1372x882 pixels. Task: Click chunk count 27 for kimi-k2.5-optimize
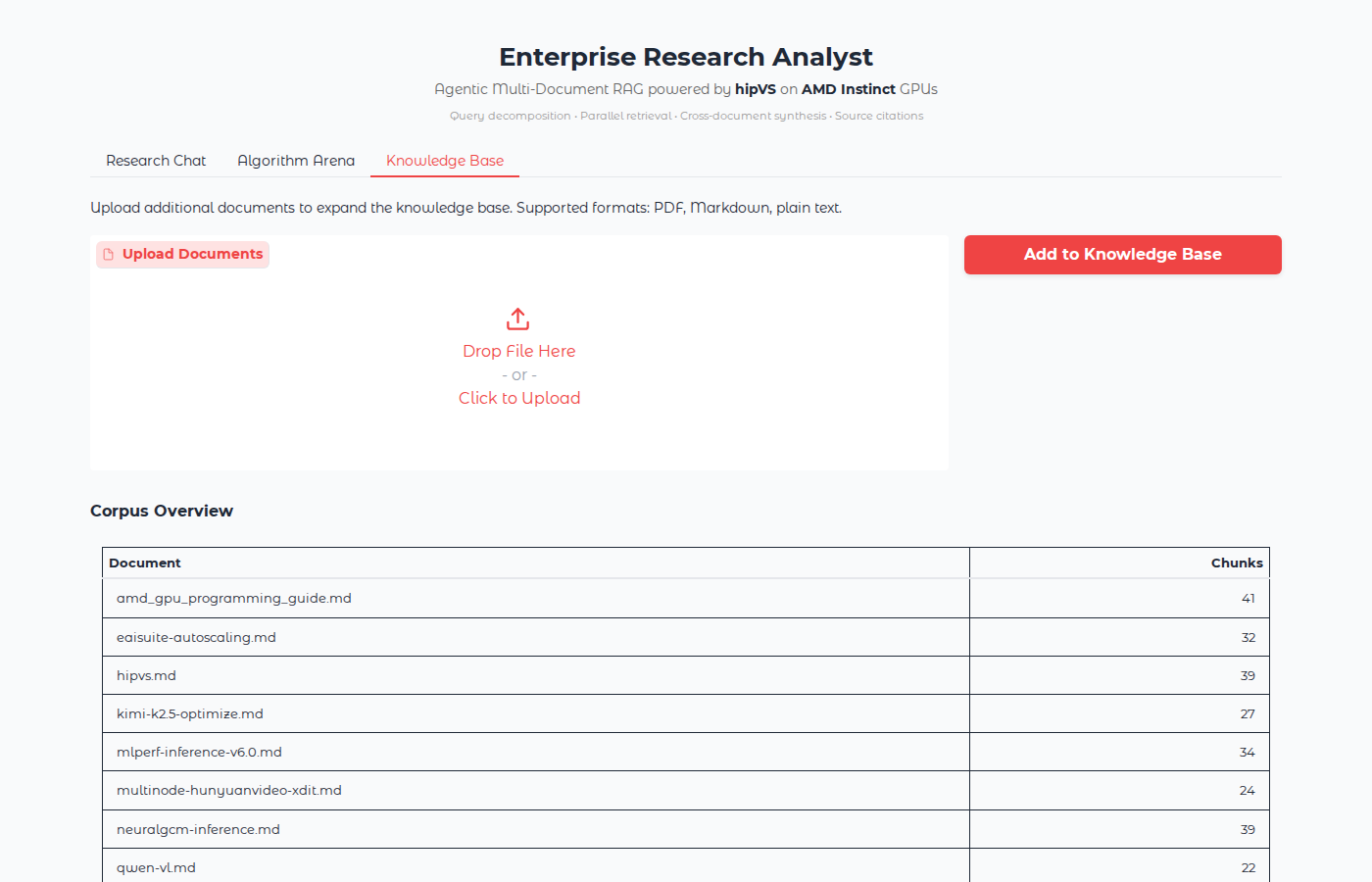coord(1248,713)
